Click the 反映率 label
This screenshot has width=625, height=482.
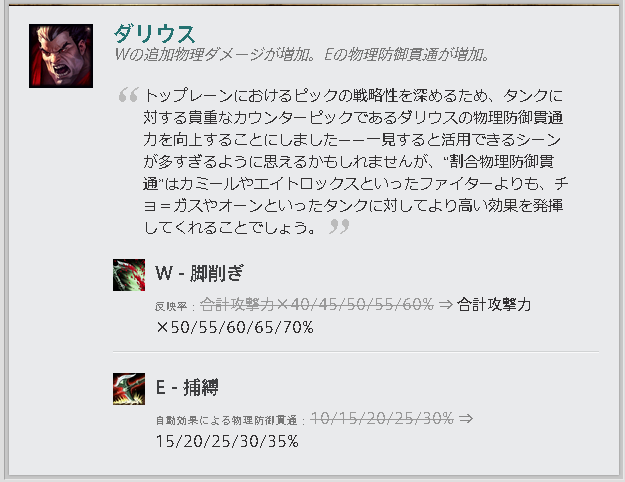pyautogui.click(x=171, y=306)
